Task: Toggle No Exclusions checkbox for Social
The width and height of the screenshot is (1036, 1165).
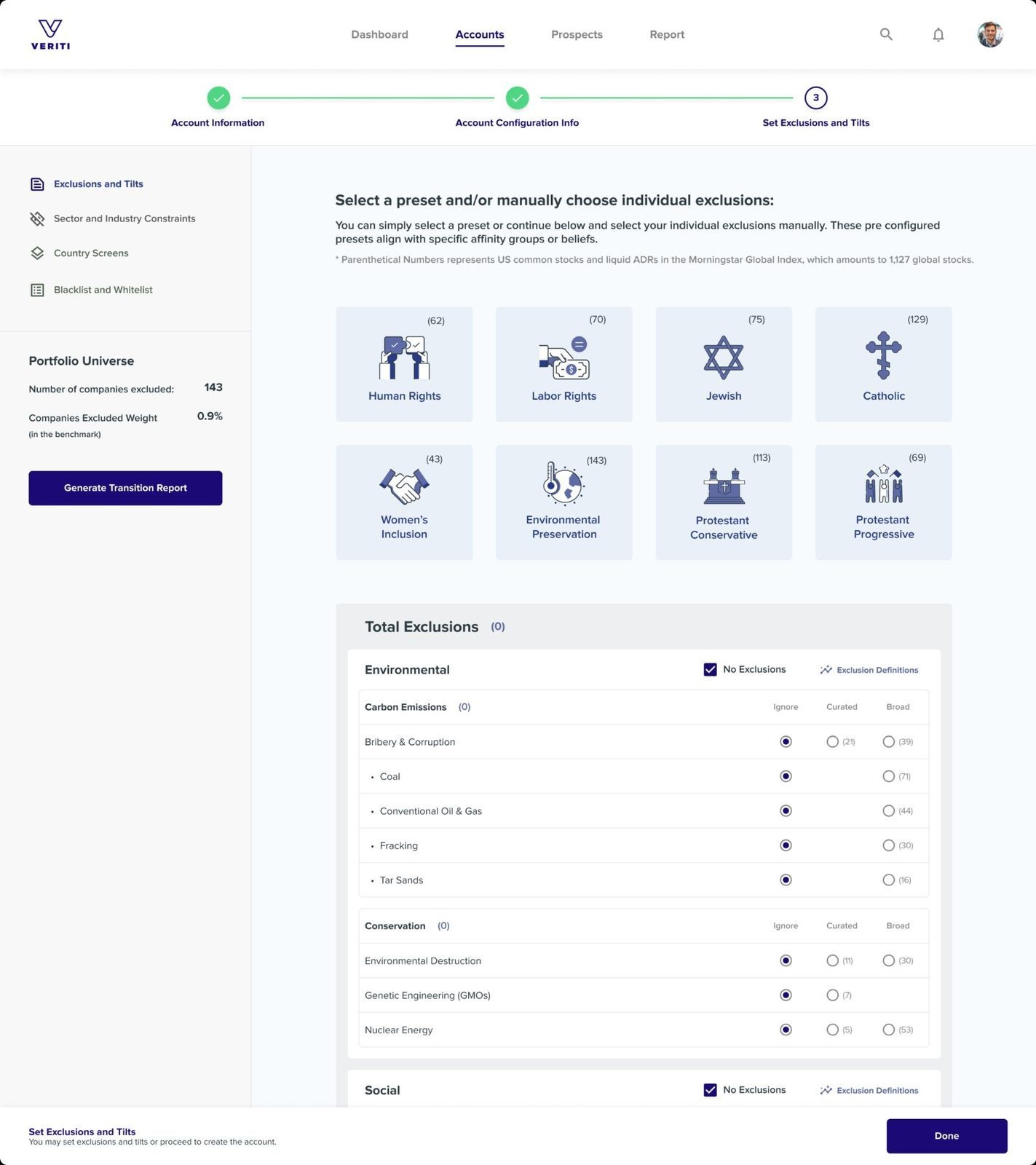Action: click(x=710, y=1090)
